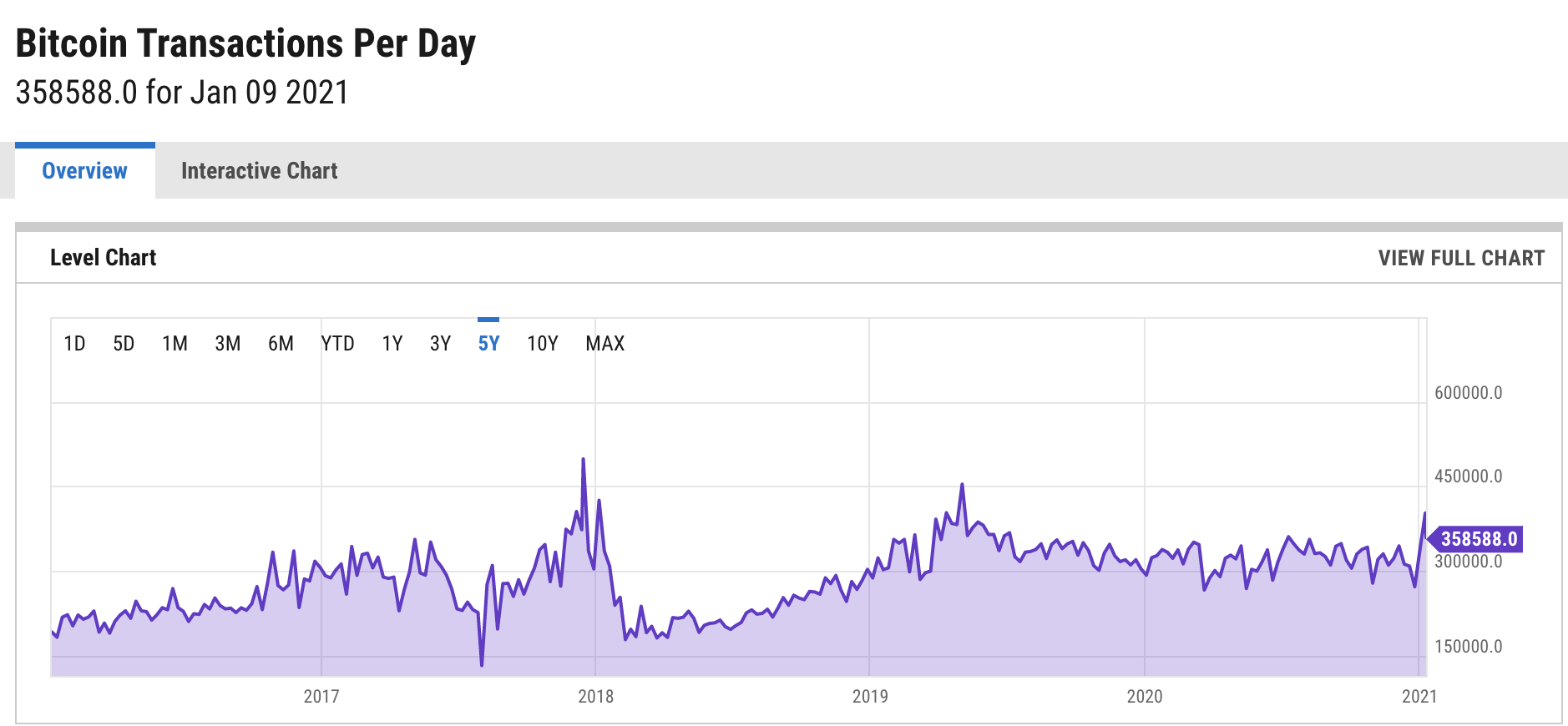Show the MAX time range
Viewport: 1568px width, 726px height.
coord(605,343)
